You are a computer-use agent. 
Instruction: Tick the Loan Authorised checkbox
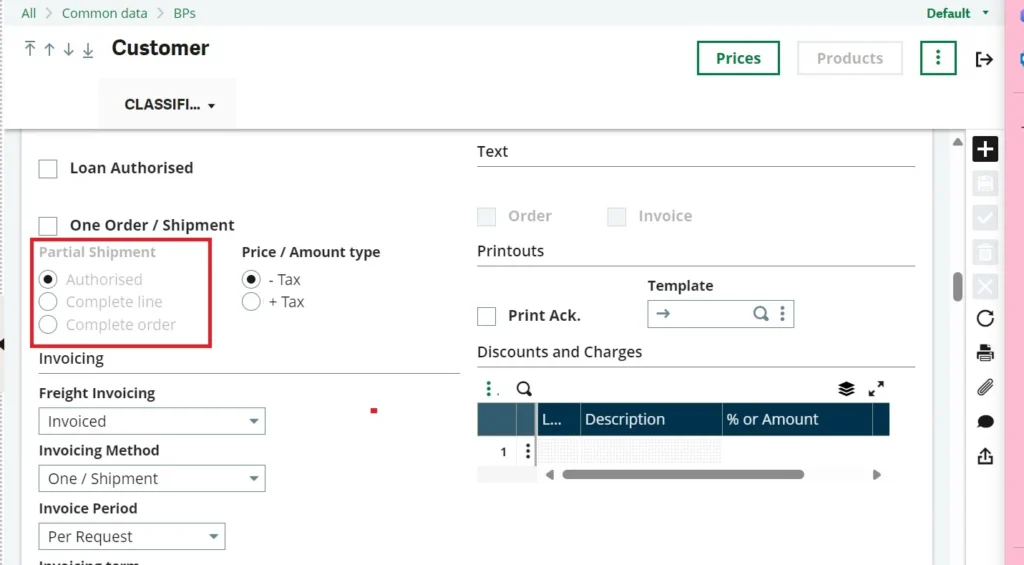(x=48, y=169)
